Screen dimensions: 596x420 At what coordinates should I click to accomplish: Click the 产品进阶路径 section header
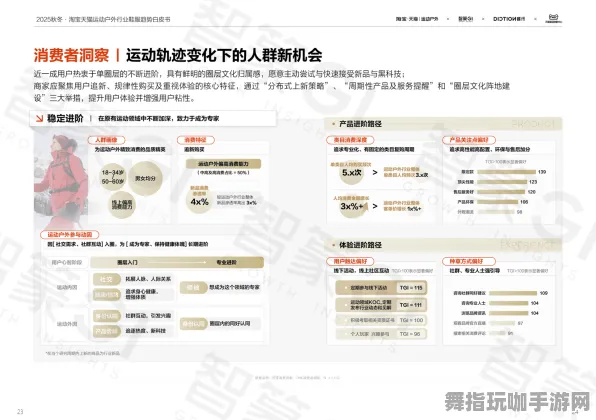coord(360,124)
